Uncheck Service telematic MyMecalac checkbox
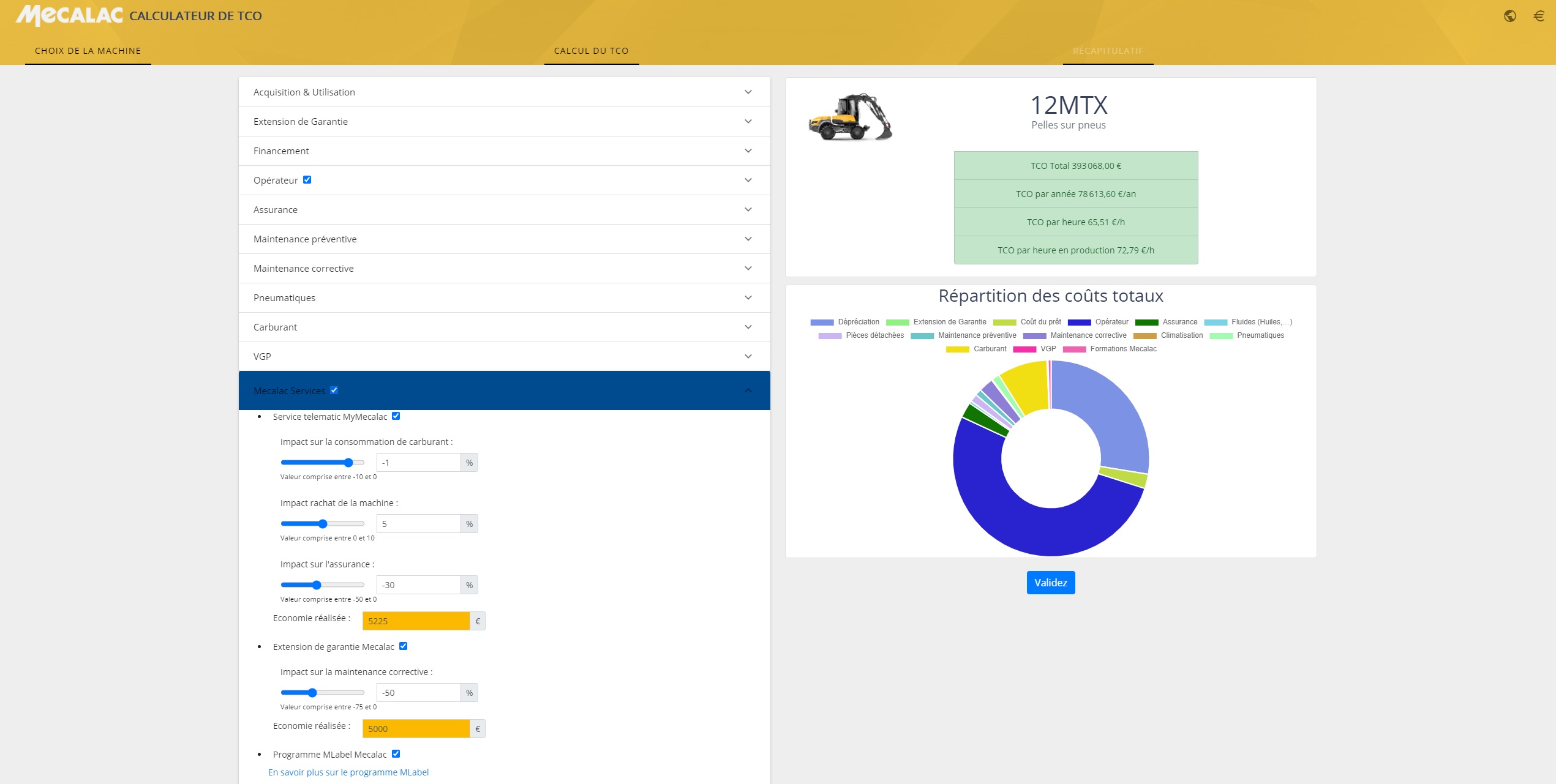The height and width of the screenshot is (784, 1556). (x=396, y=416)
